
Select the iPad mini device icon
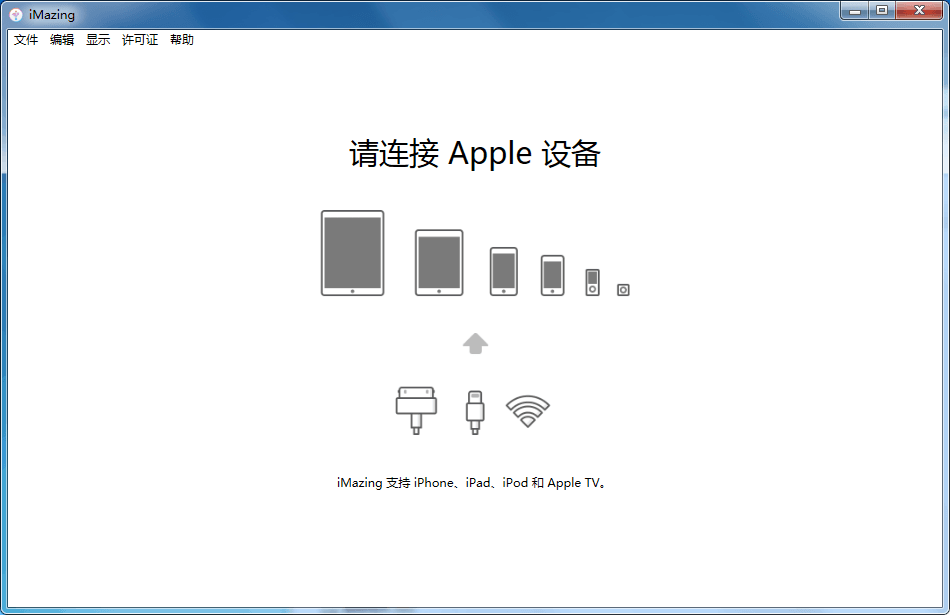(x=440, y=262)
